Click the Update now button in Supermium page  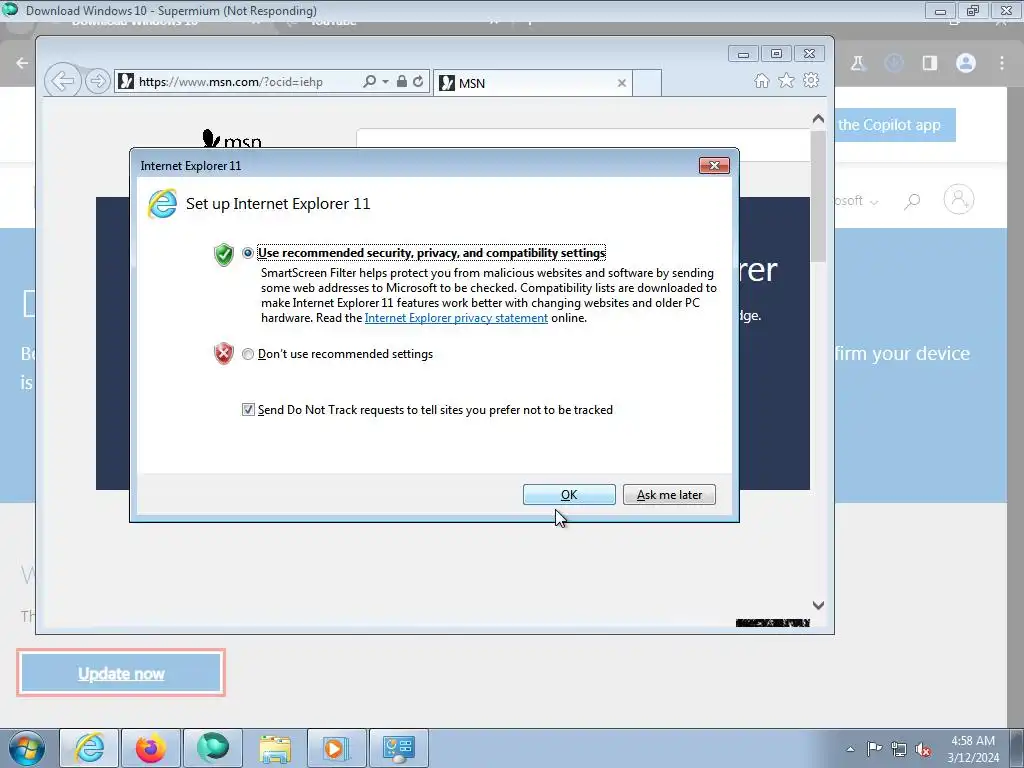[121, 673]
